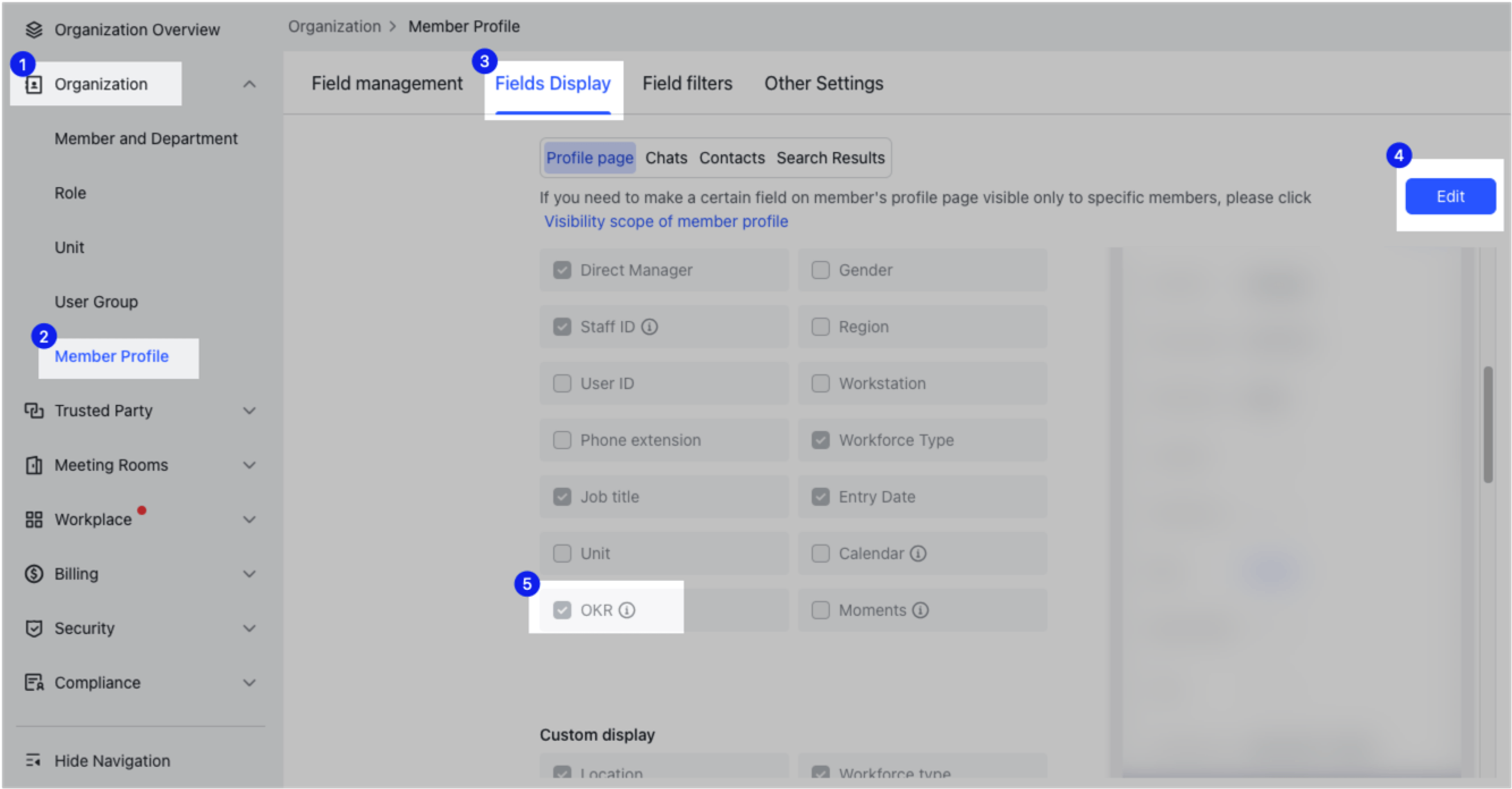Enable the User ID checkbox
The height and width of the screenshot is (789, 1512).
562,383
